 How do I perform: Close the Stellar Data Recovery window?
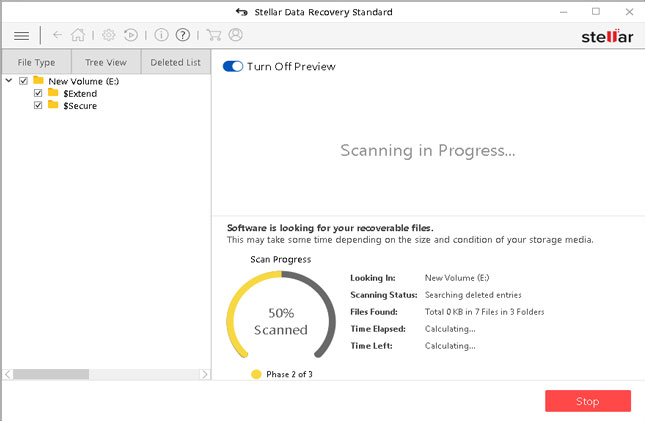629,12
